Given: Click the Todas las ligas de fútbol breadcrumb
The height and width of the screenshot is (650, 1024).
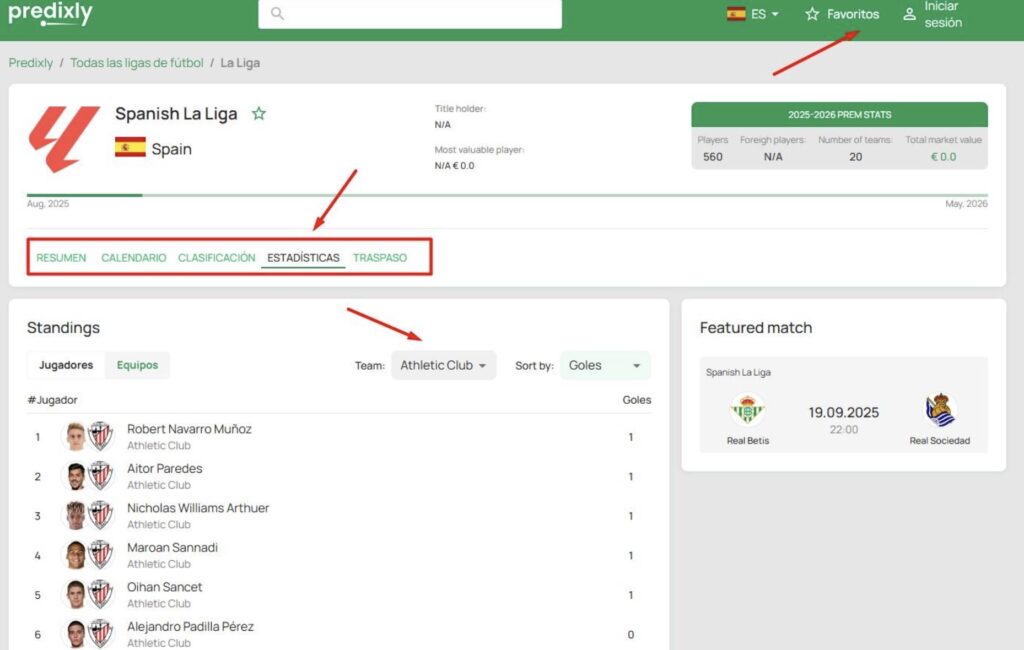Looking at the screenshot, I should [x=136, y=62].
